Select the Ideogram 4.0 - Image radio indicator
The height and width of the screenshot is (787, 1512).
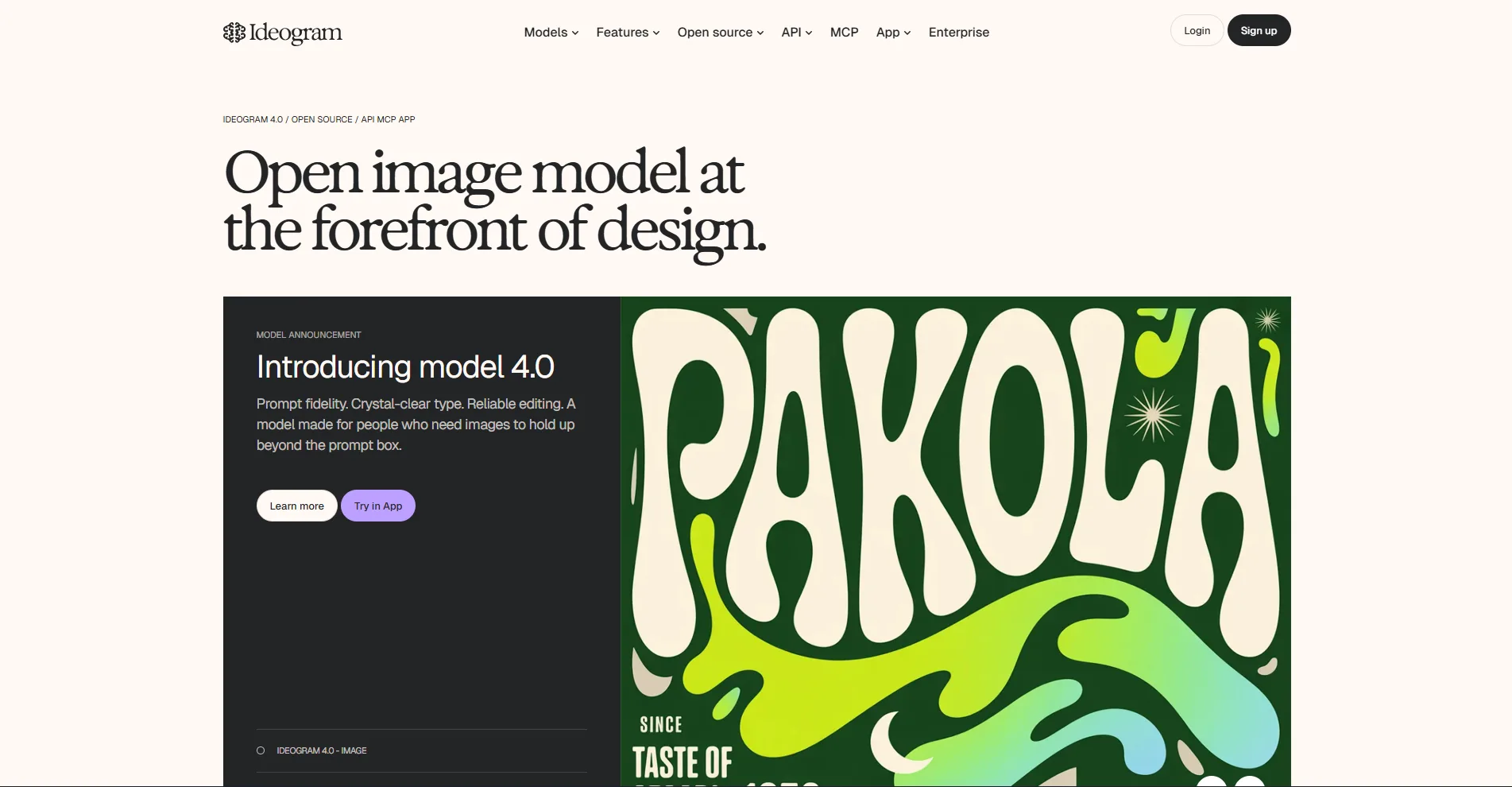tap(261, 750)
